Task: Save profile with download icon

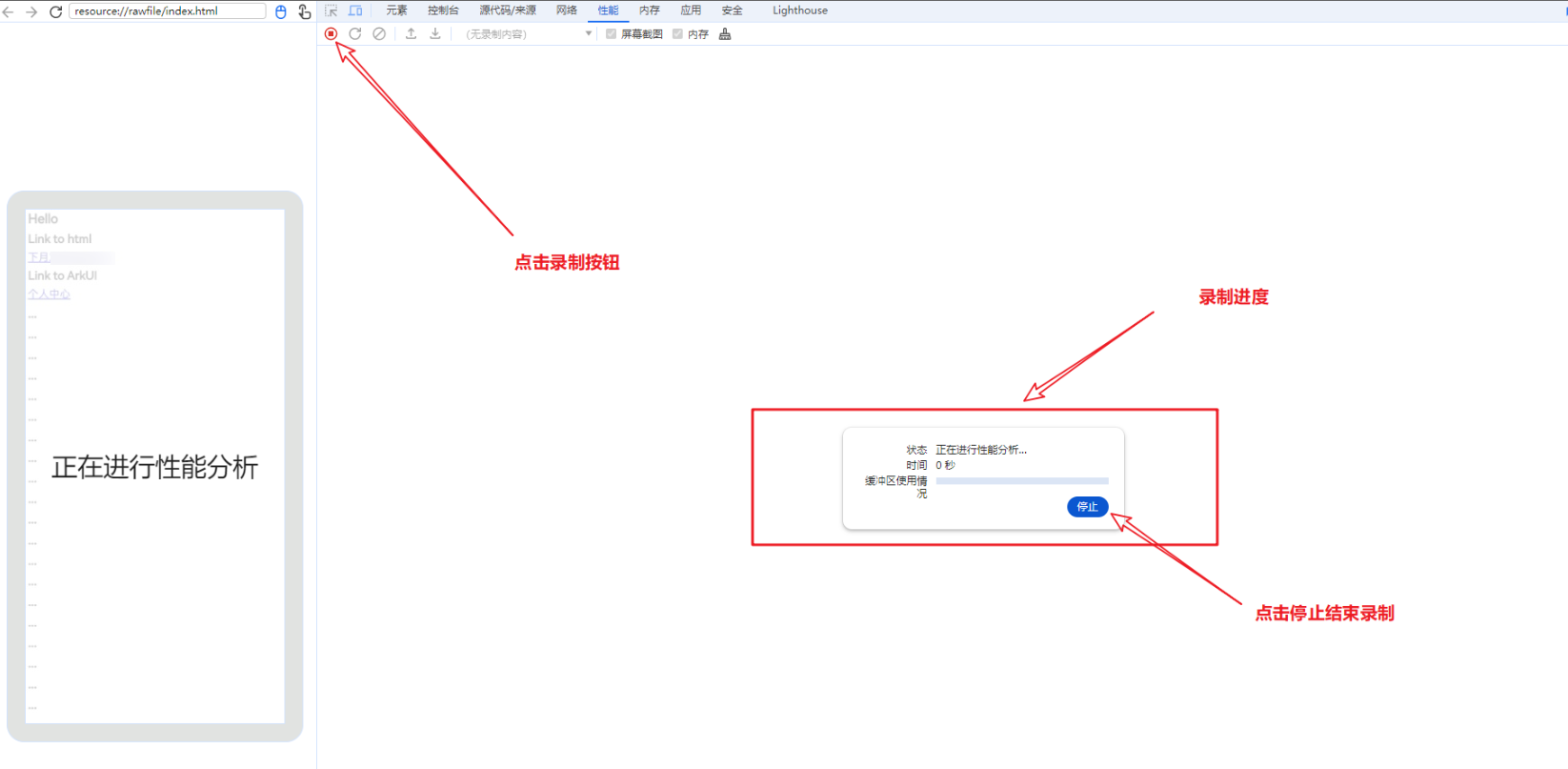Action: point(435,33)
